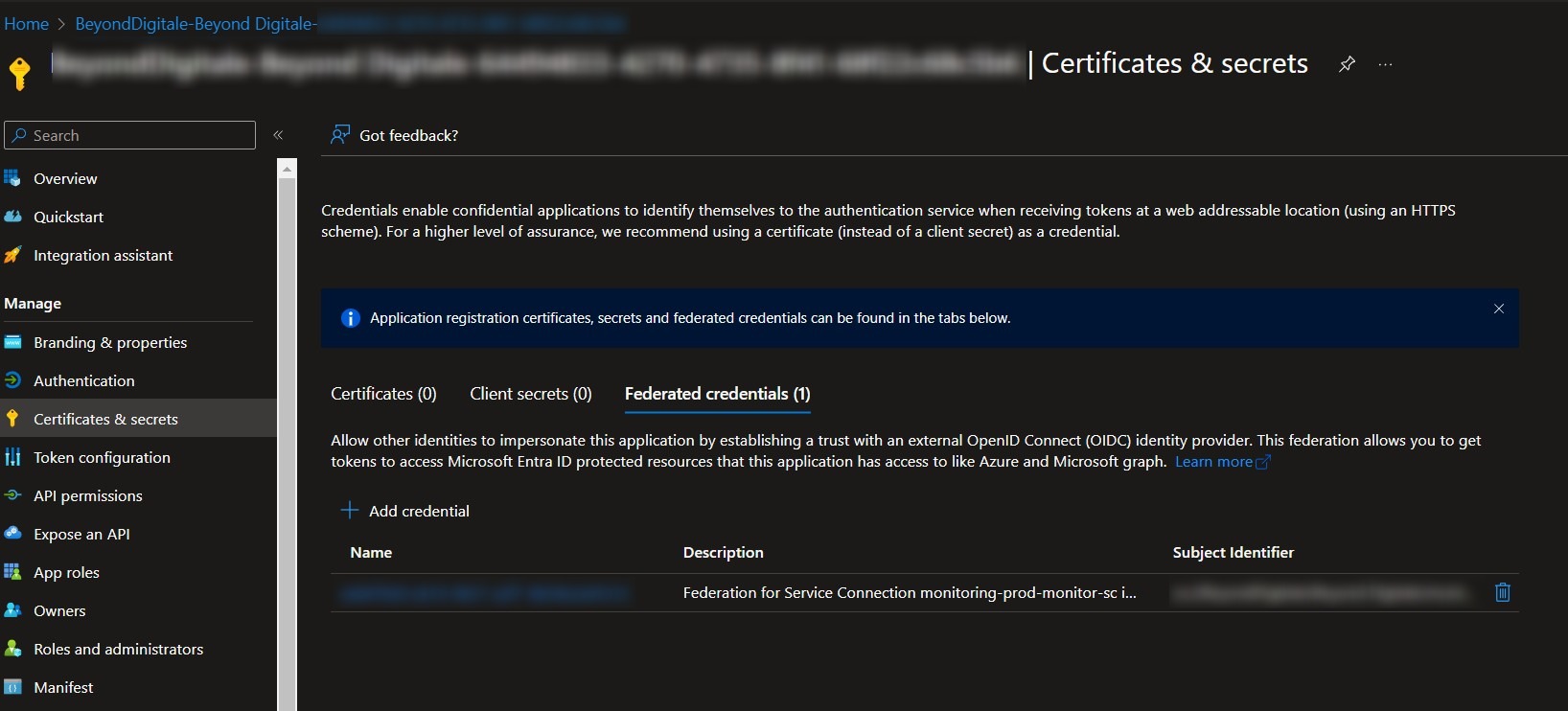Collapse the sidebar with double chevron
This screenshot has width=1568, height=711.
pyautogui.click(x=278, y=135)
